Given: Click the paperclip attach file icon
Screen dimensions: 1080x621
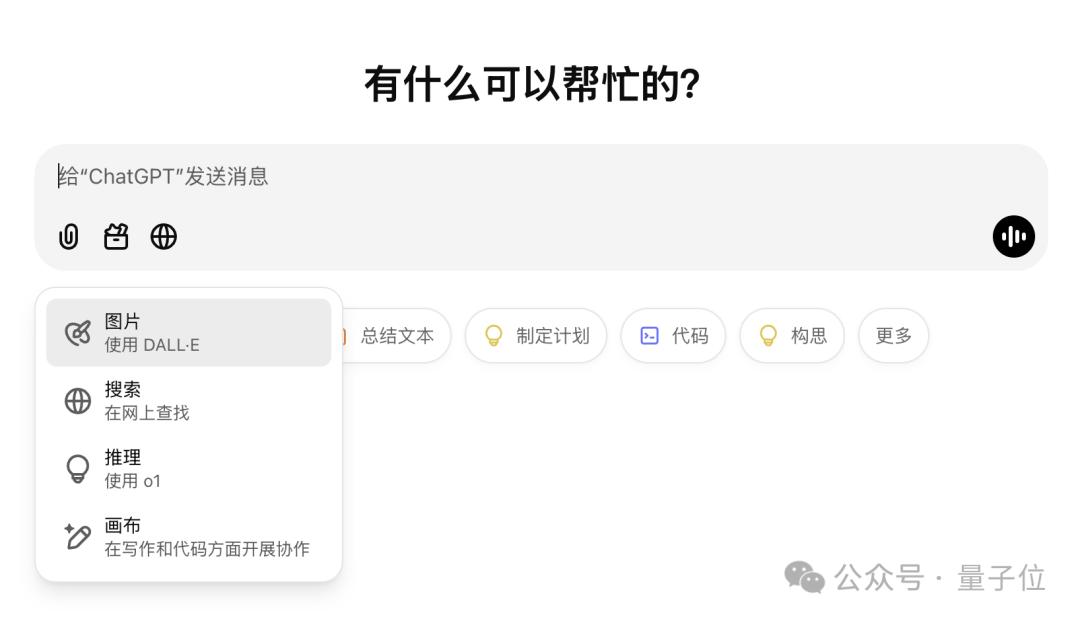Looking at the screenshot, I should click(68, 237).
